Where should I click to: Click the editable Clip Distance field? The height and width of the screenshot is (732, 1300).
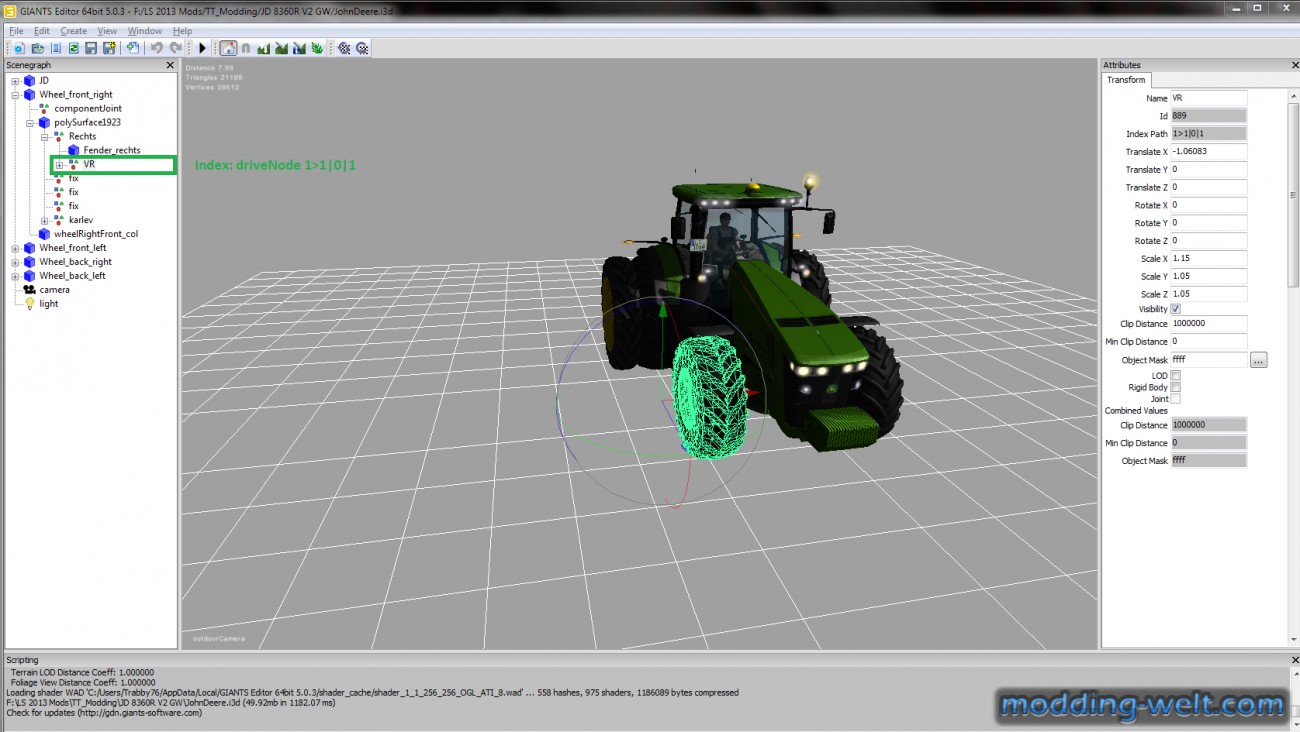click(x=1209, y=324)
